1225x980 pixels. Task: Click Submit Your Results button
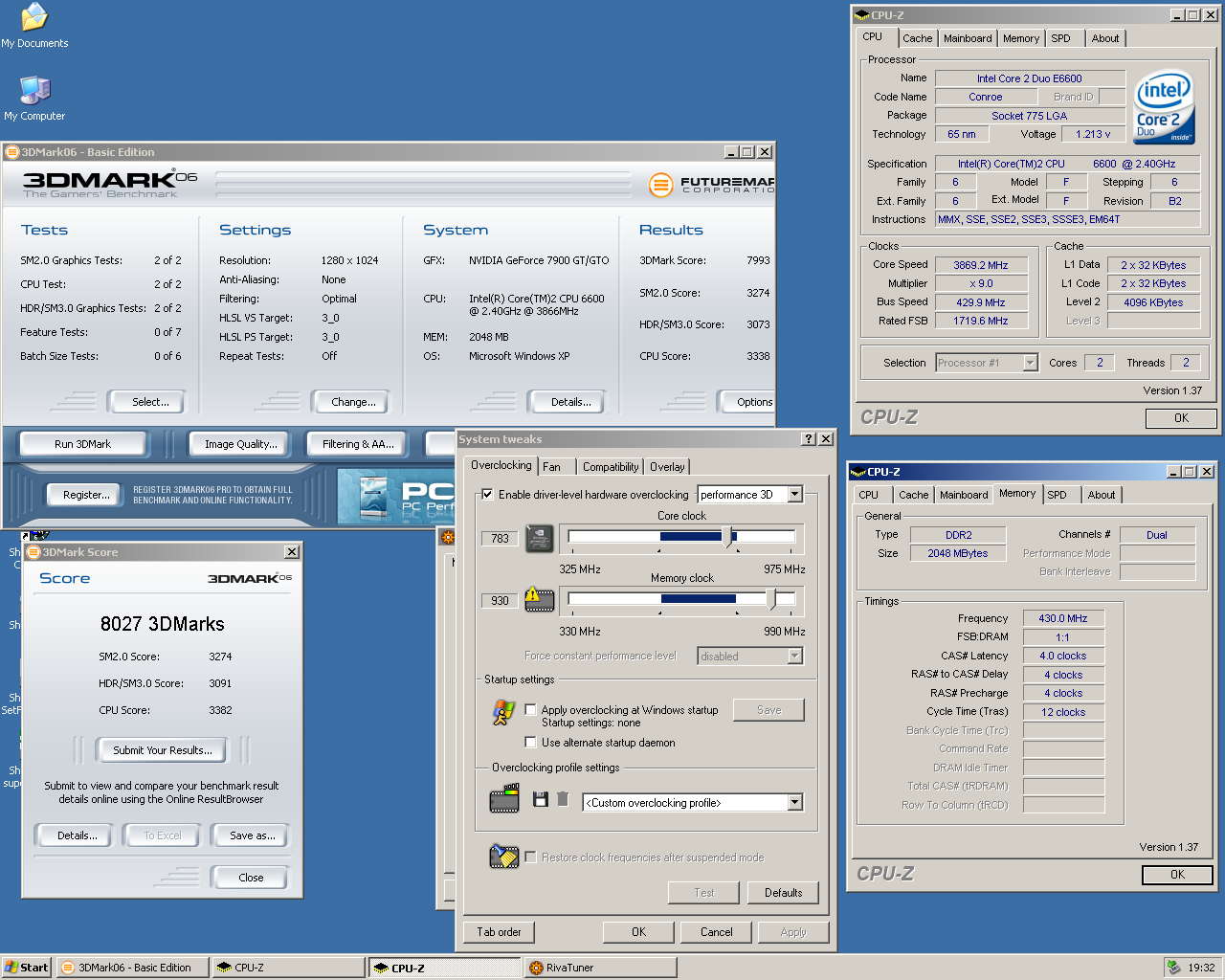point(163,750)
